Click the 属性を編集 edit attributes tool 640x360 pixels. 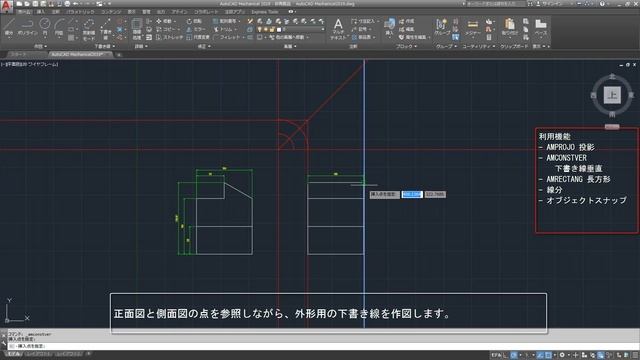coord(413,37)
